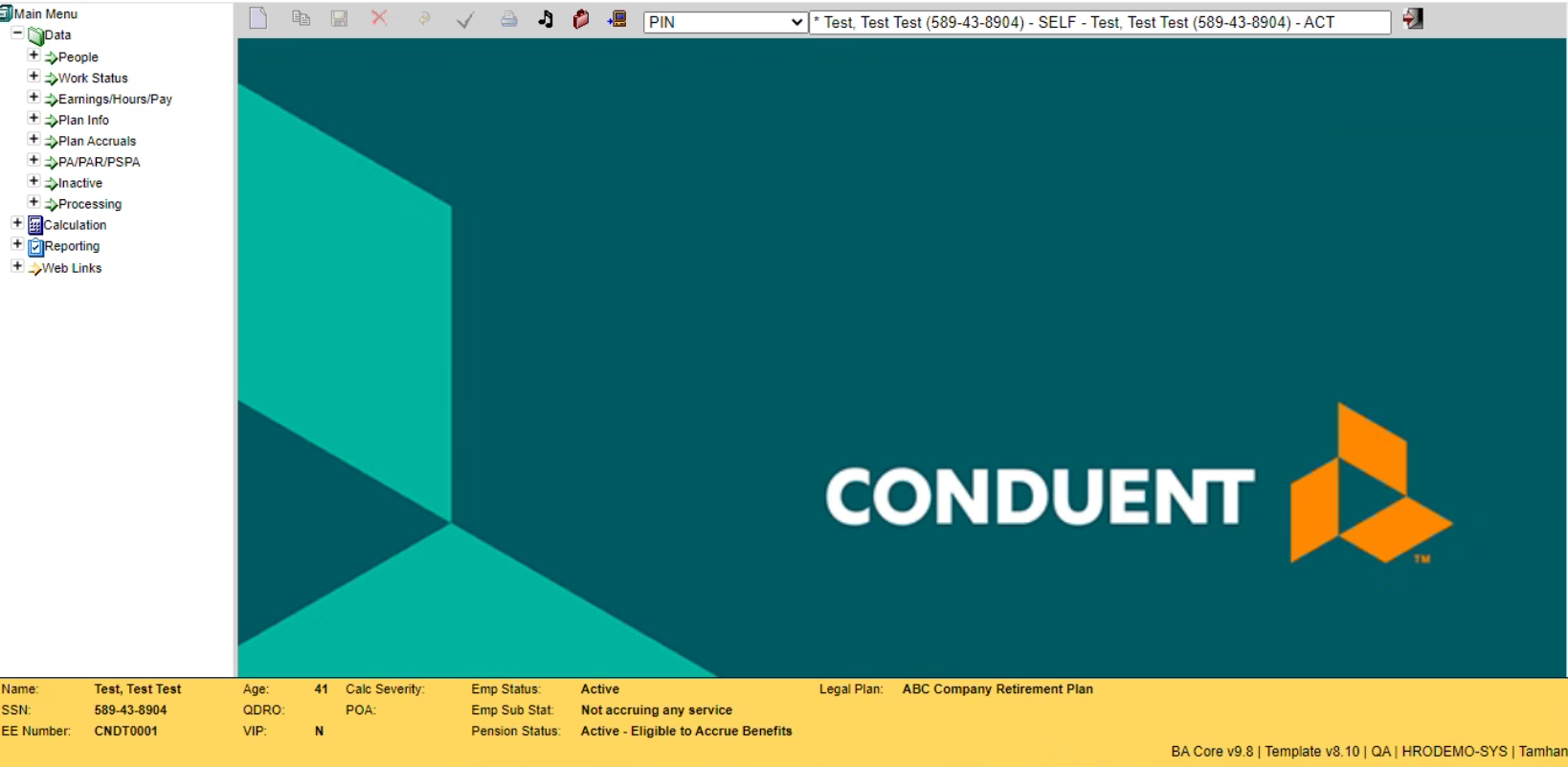Click the green arrow icon beside People
The image size is (1568, 767).
click(x=51, y=58)
